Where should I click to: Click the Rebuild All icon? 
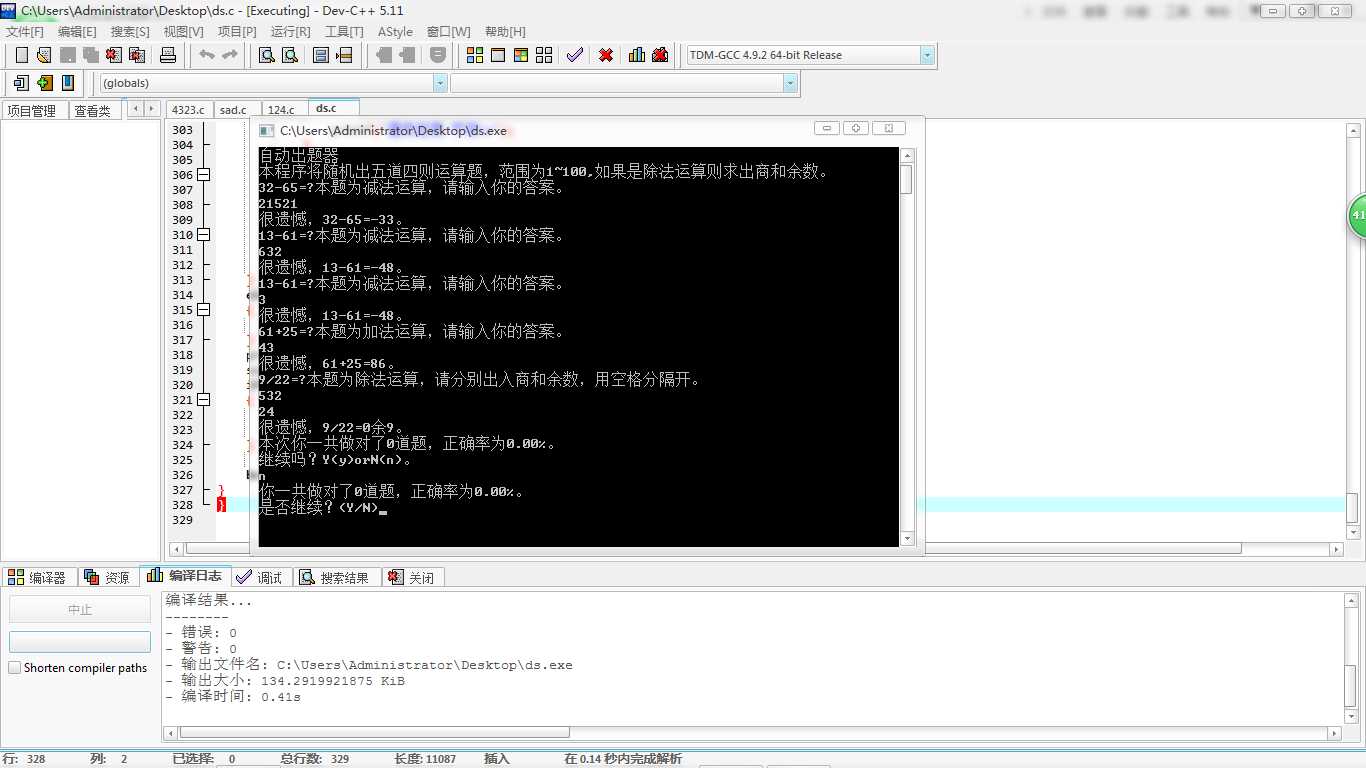pos(544,55)
